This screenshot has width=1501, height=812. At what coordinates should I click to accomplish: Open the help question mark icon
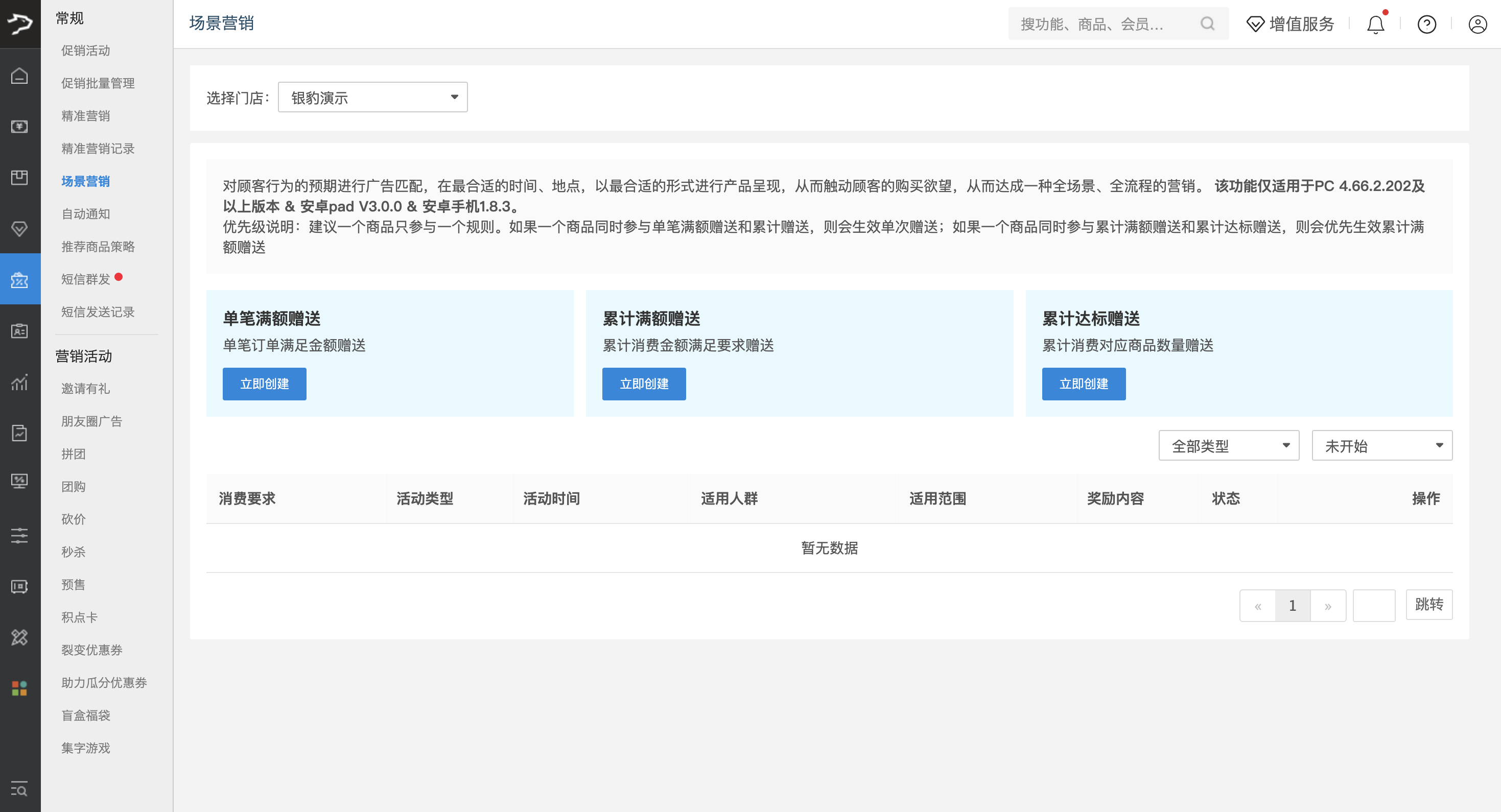coord(1426,25)
